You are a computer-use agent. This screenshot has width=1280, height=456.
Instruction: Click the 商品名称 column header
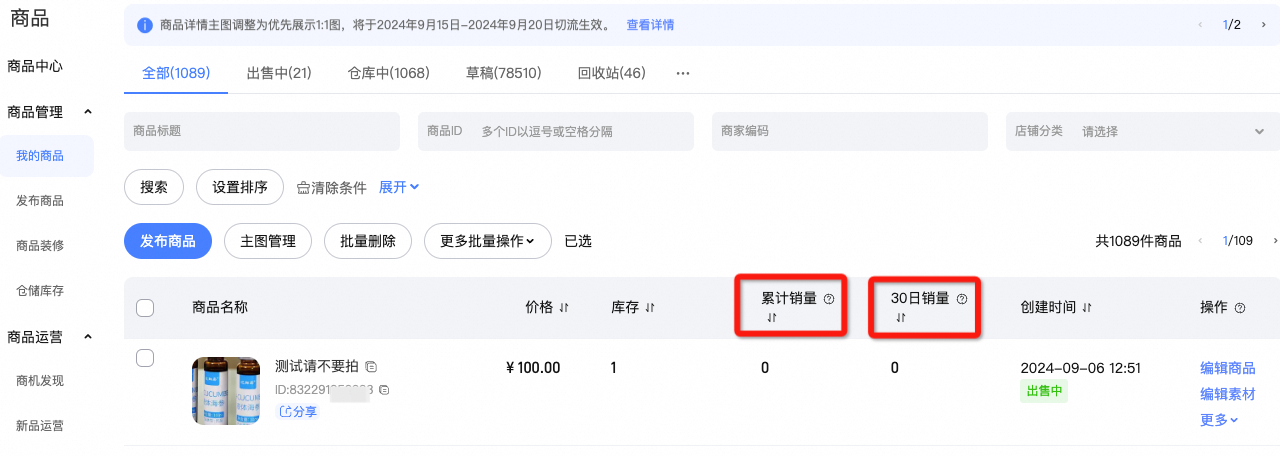pos(220,308)
